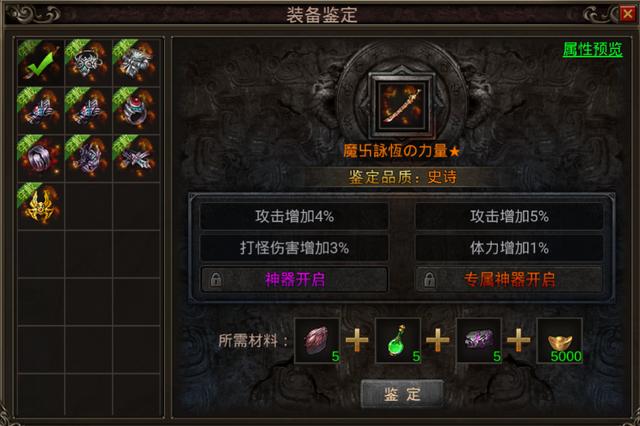
Task: Click the purple ore material slot
Action: pos(479,341)
